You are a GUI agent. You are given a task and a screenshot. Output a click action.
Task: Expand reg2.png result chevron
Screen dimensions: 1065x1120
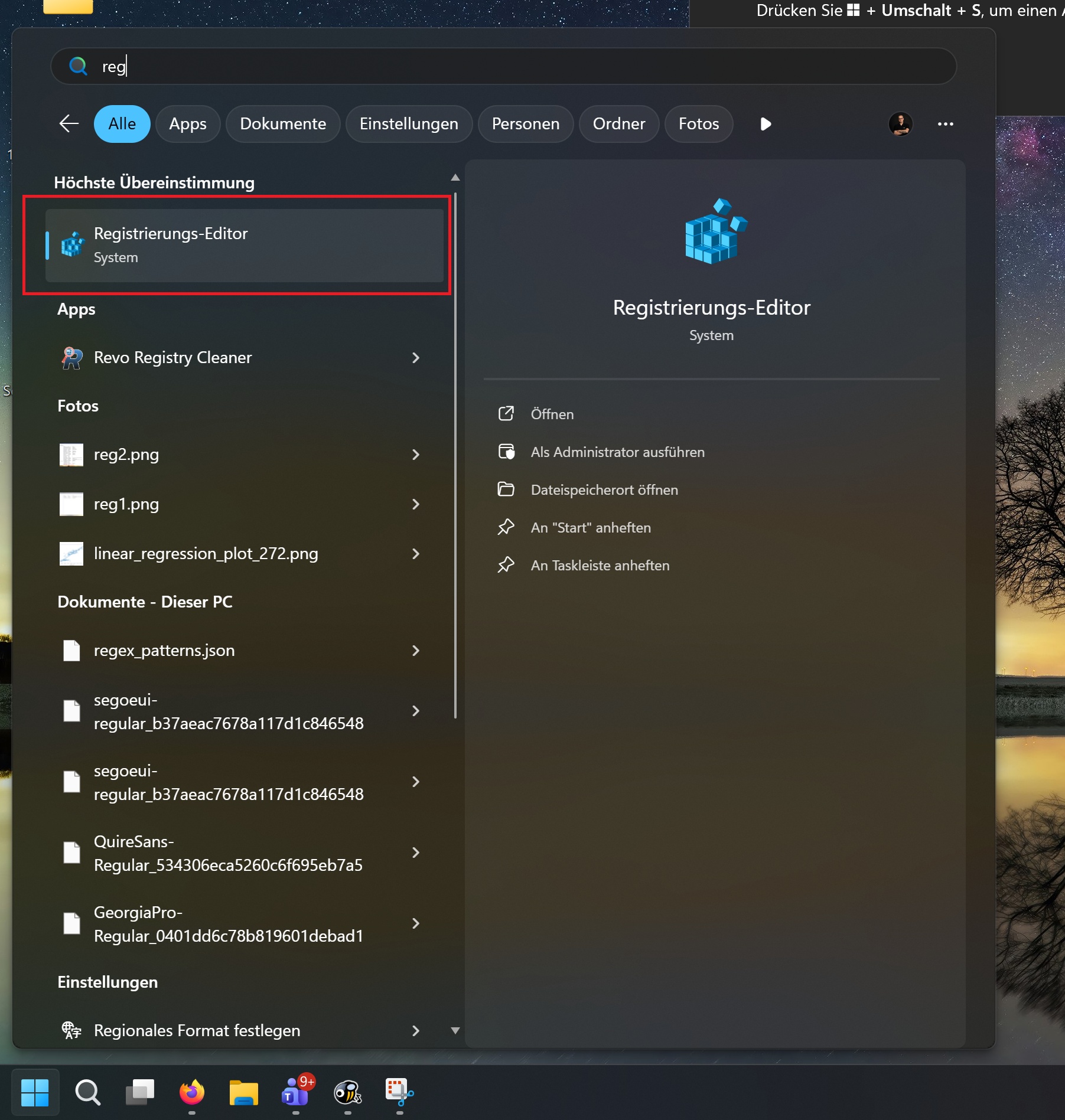coord(416,455)
